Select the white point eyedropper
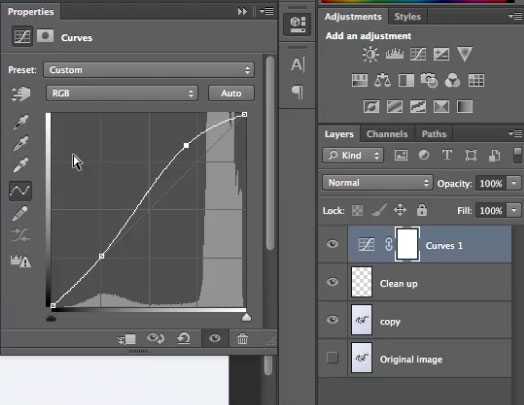524x405 pixels. click(21, 166)
